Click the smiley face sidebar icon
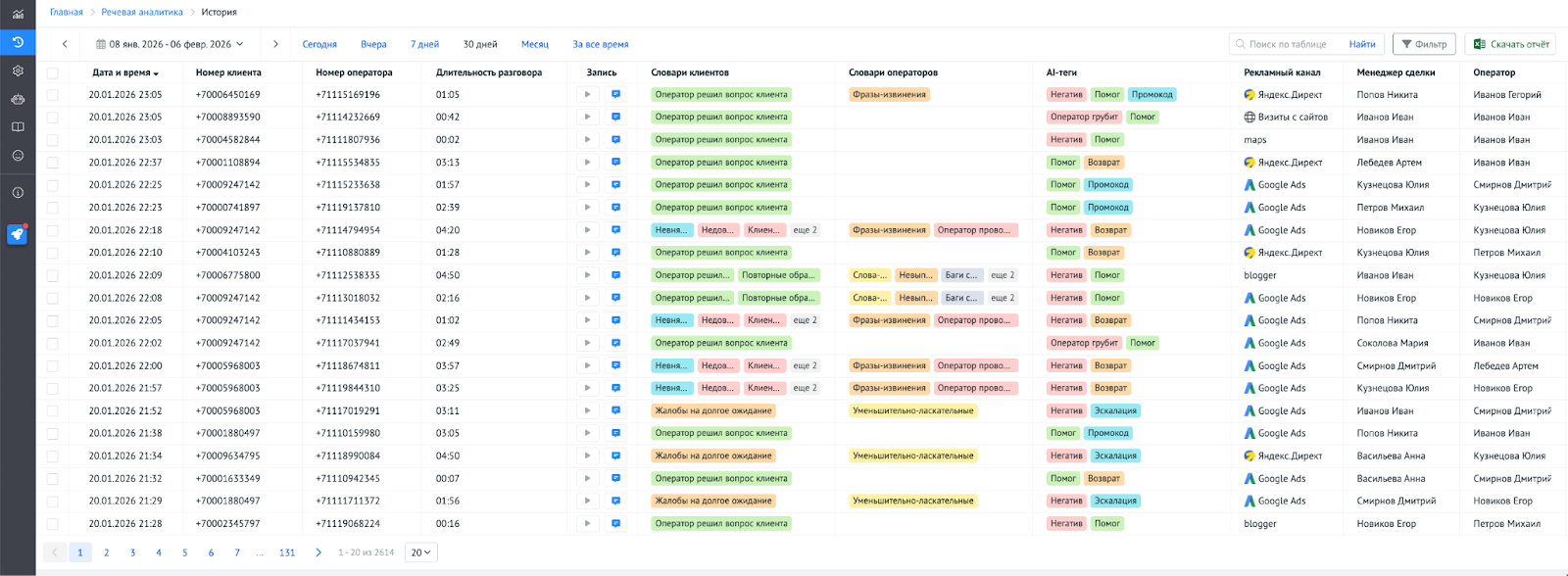Viewport: 1568px width, 576px height. coord(18,156)
